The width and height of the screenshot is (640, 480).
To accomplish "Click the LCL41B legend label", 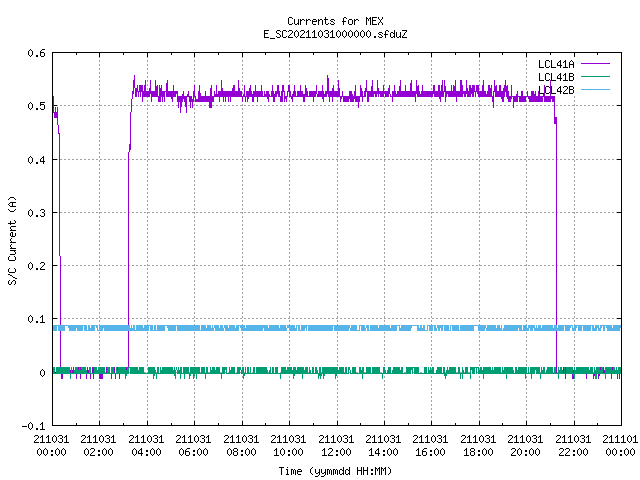I will click(556, 77).
